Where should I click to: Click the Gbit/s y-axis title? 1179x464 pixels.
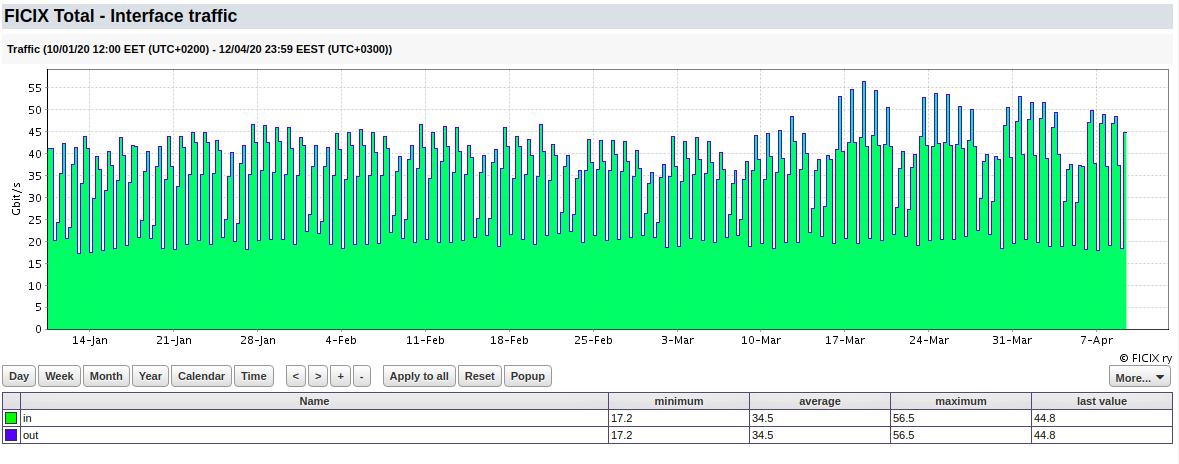coord(16,199)
